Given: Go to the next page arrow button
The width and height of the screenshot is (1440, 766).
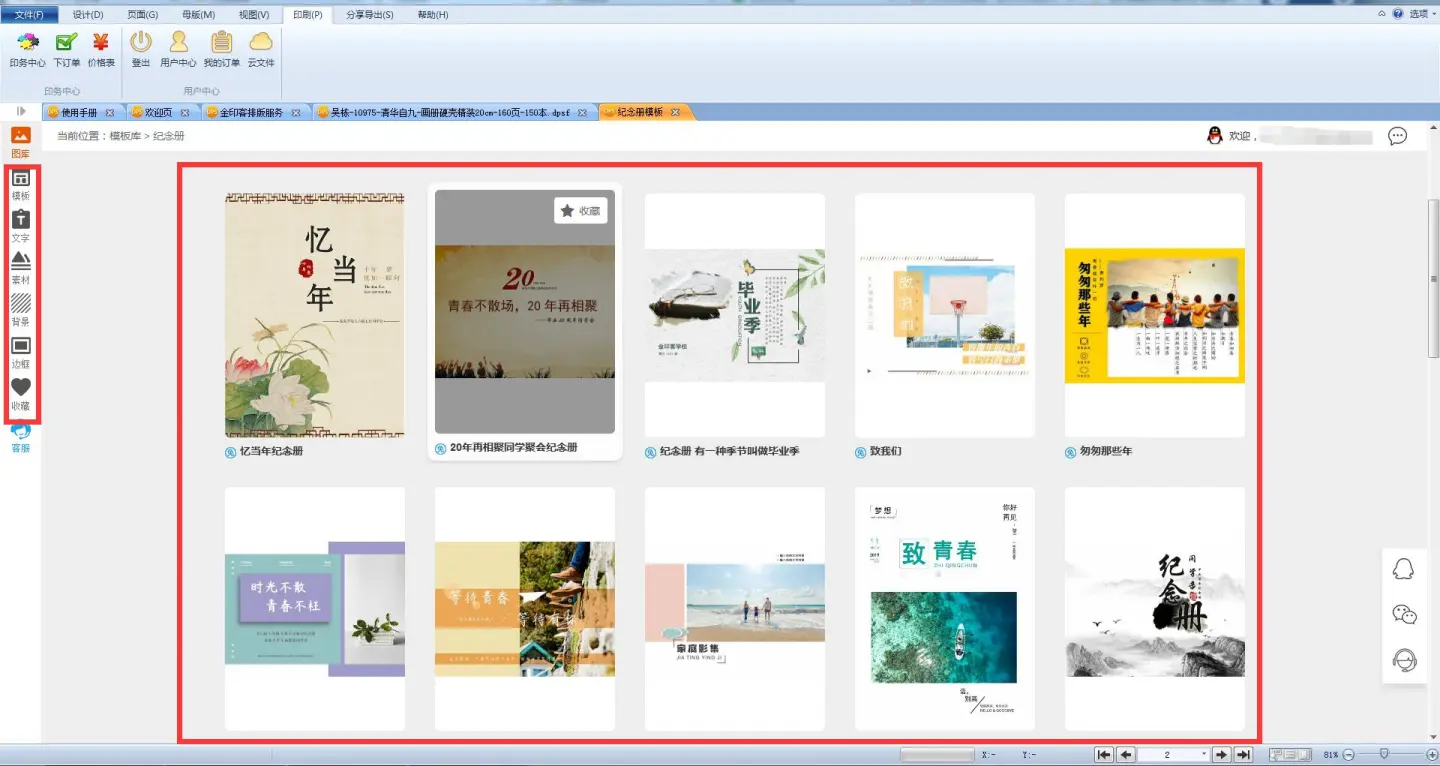Looking at the screenshot, I should coord(1221,755).
